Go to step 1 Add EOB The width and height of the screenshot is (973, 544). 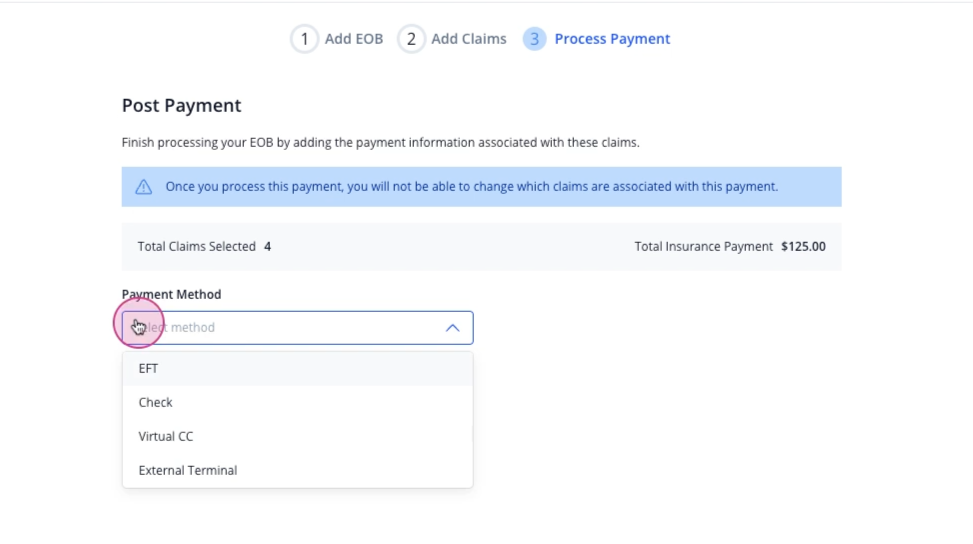[337, 39]
